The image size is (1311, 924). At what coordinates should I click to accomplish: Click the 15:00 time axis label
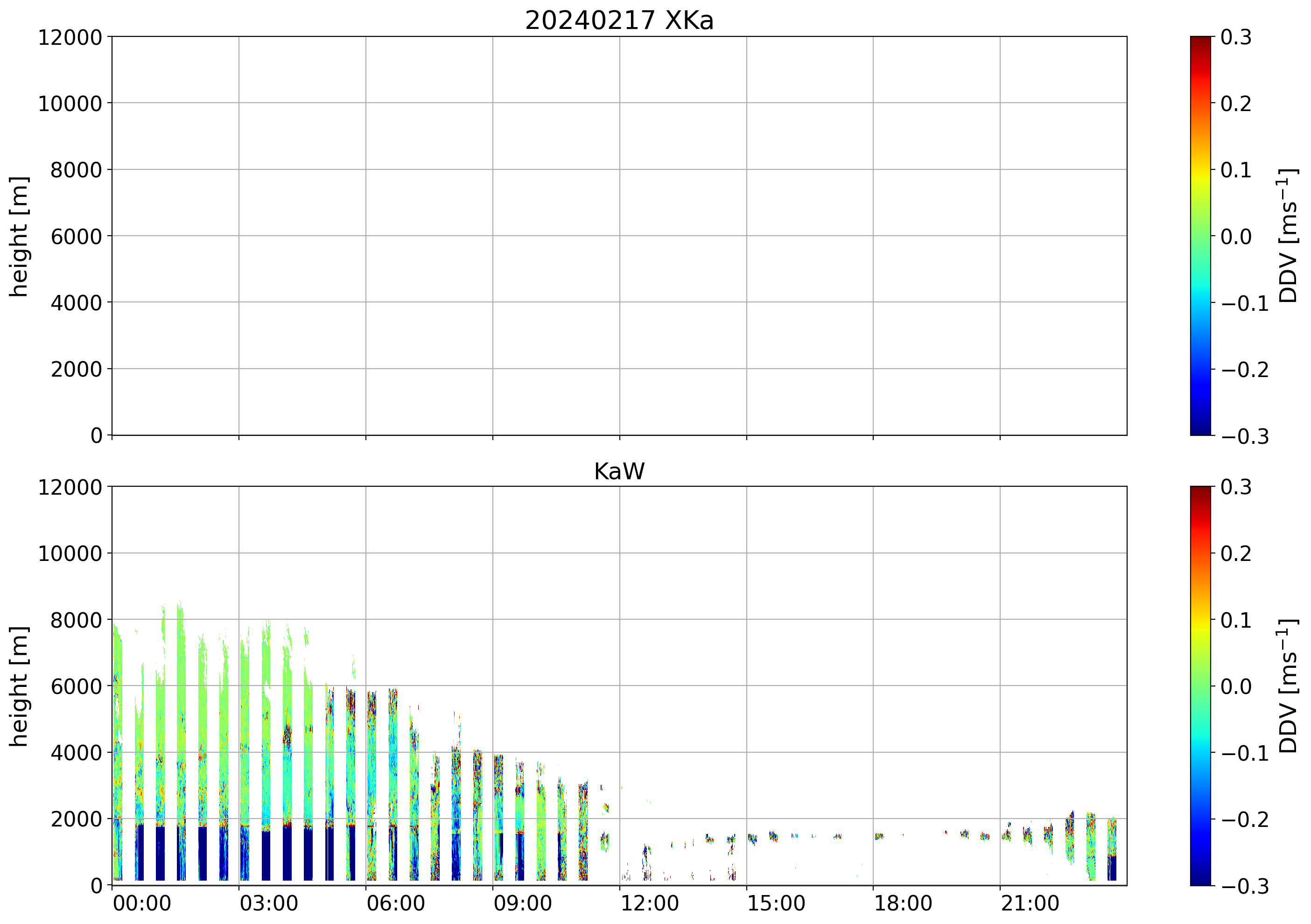click(x=776, y=903)
